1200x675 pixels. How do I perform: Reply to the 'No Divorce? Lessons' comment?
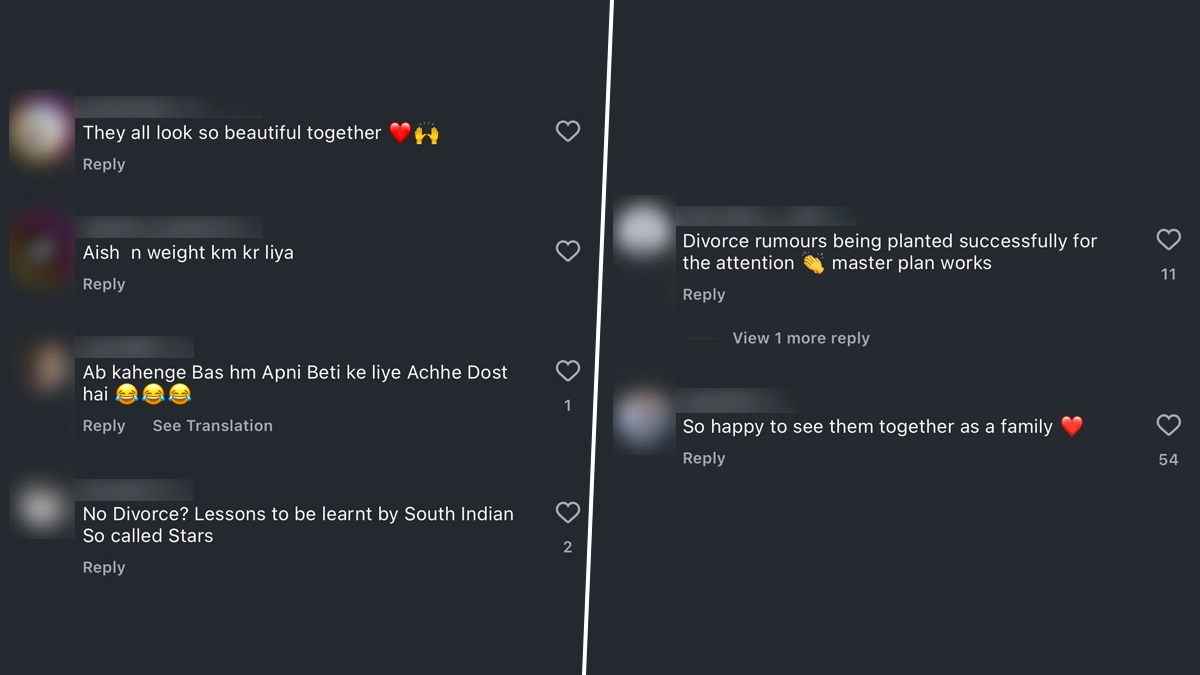104,568
